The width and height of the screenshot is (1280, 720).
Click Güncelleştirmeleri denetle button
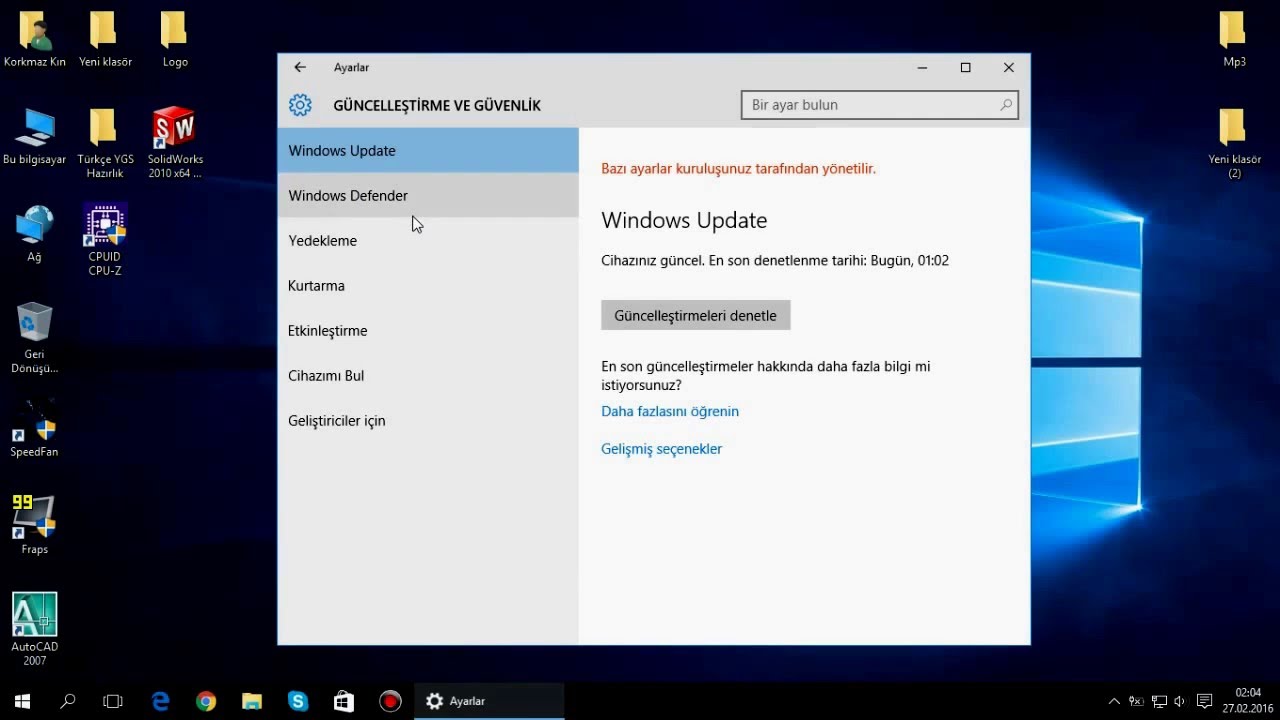pos(695,315)
